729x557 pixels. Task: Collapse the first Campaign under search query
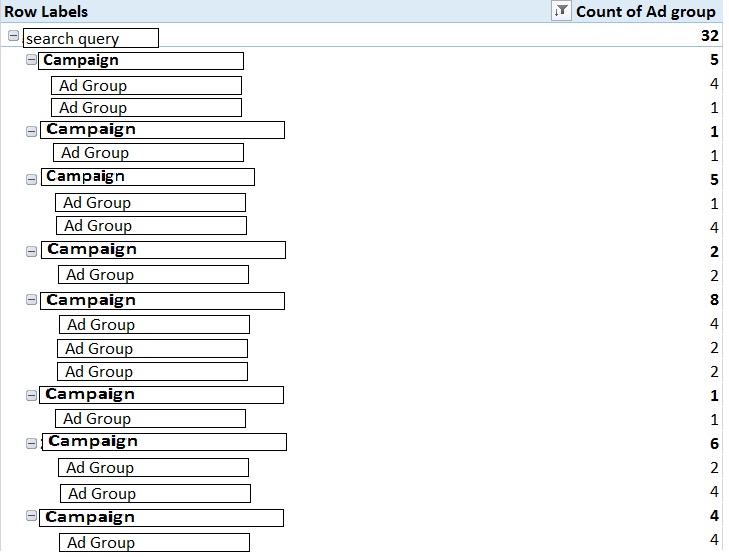32,61
